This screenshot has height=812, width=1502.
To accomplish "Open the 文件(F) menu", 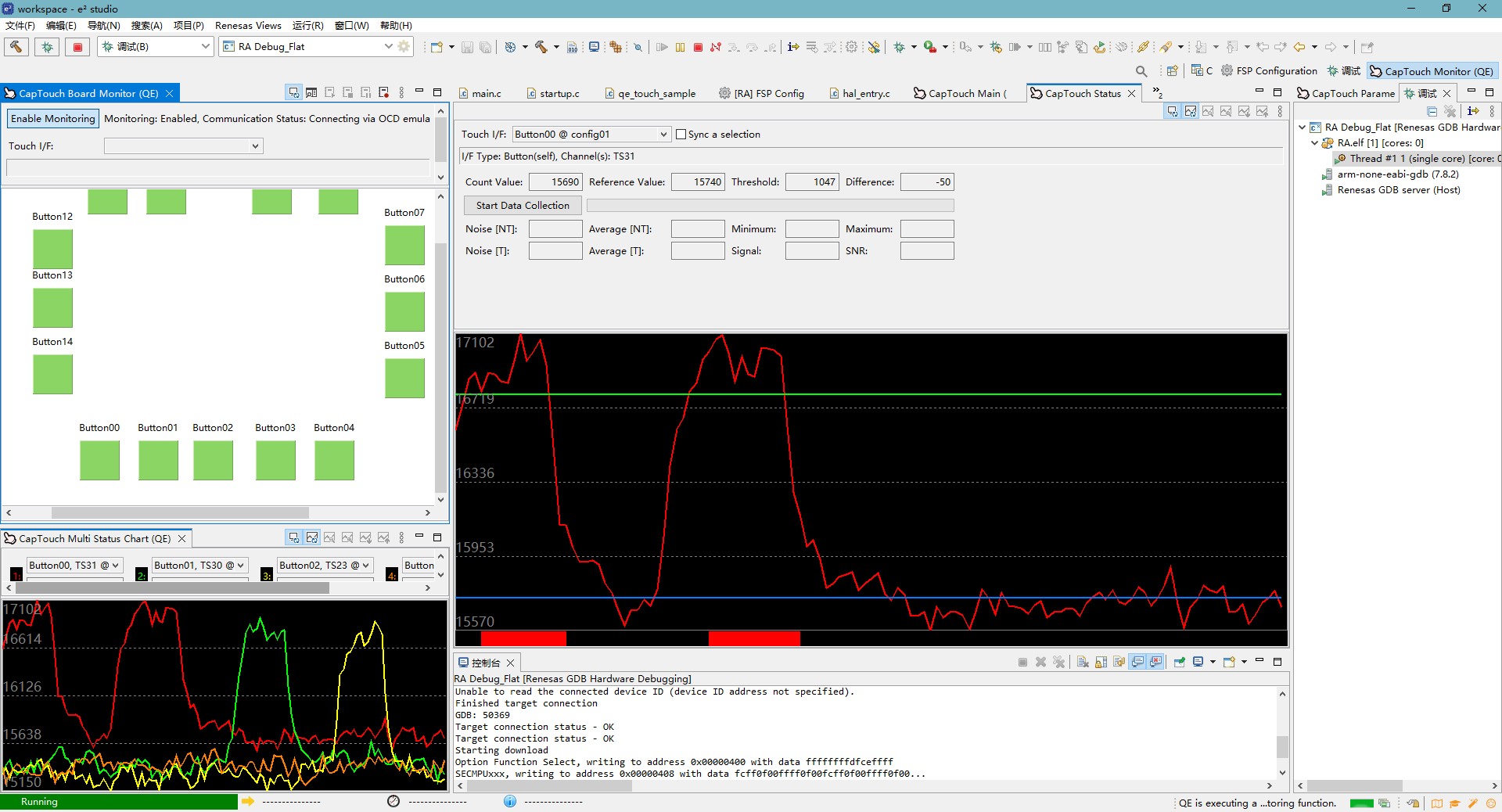I will point(20,26).
